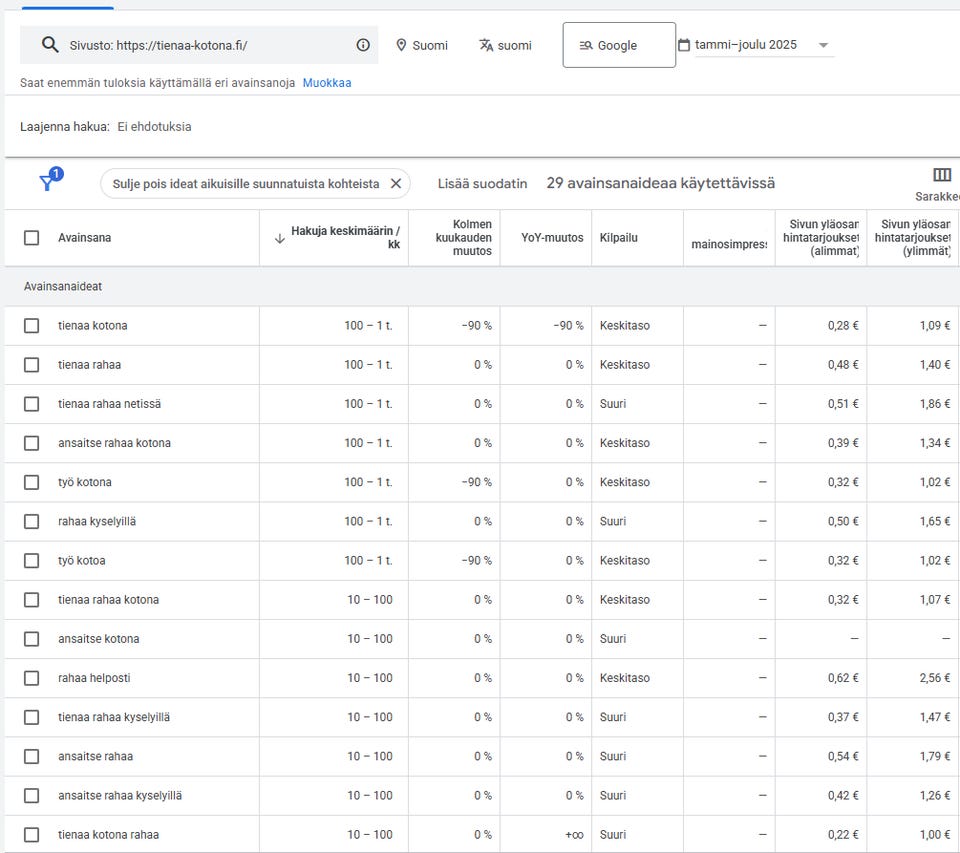The width and height of the screenshot is (960, 853).
Task: Click the language translate icon
Action: coord(486,45)
